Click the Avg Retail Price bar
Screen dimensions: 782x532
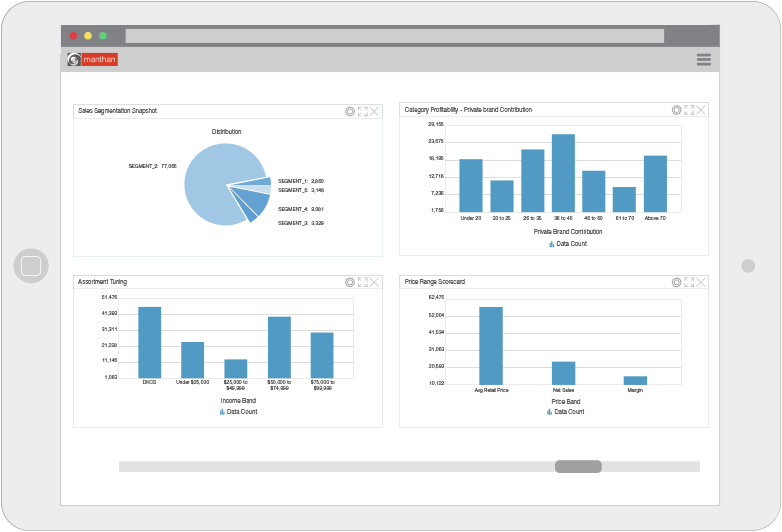click(x=491, y=345)
